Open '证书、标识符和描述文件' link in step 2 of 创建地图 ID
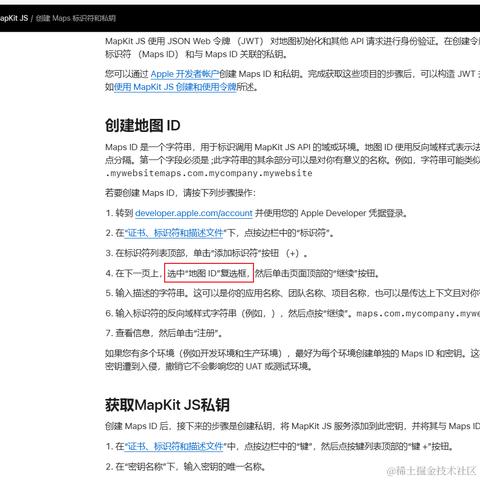480x480 pixels. pos(174,233)
